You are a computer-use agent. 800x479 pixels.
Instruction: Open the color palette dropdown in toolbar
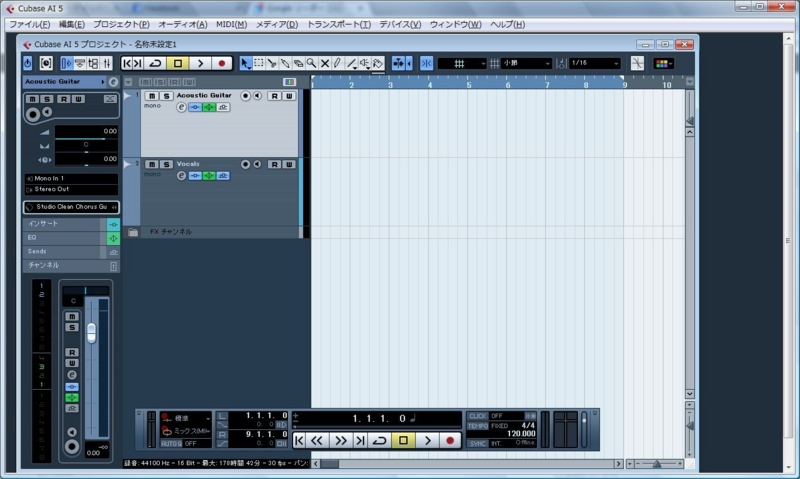(x=664, y=63)
